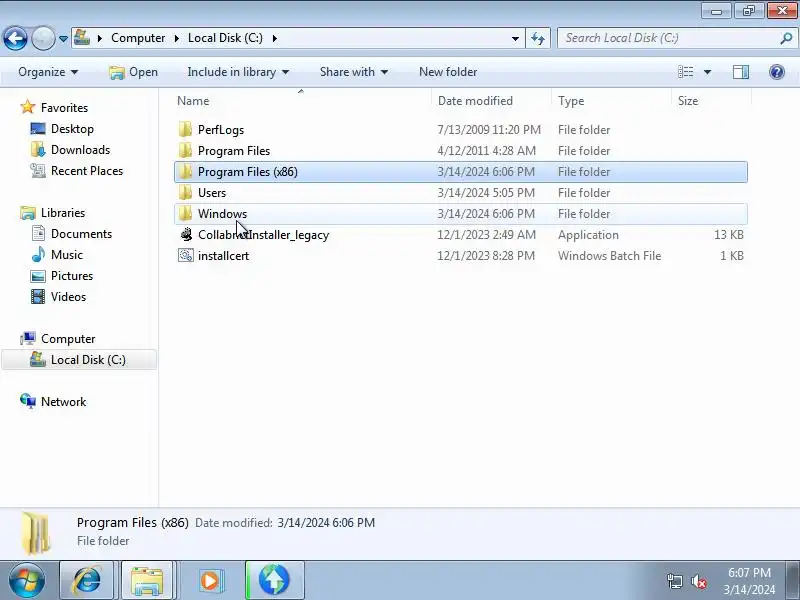Select Computer in the address breadcrumb
The height and width of the screenshot is (600, 800).
pyautogui.click(x=138, y=38)
